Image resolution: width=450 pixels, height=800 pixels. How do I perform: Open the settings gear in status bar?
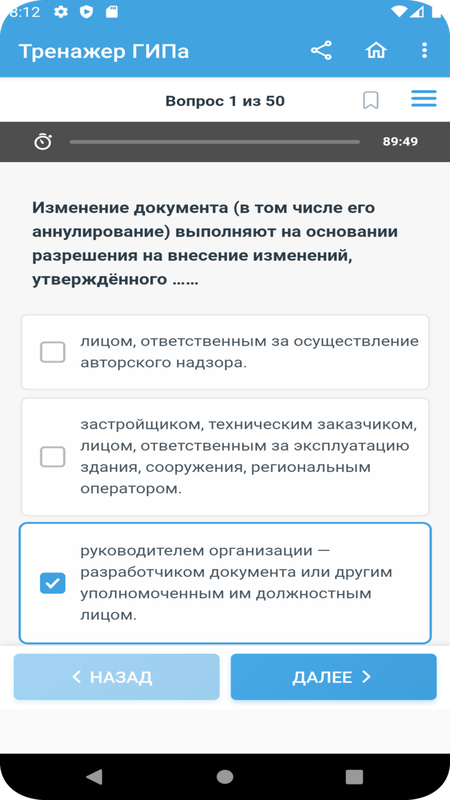click(61, 12)
